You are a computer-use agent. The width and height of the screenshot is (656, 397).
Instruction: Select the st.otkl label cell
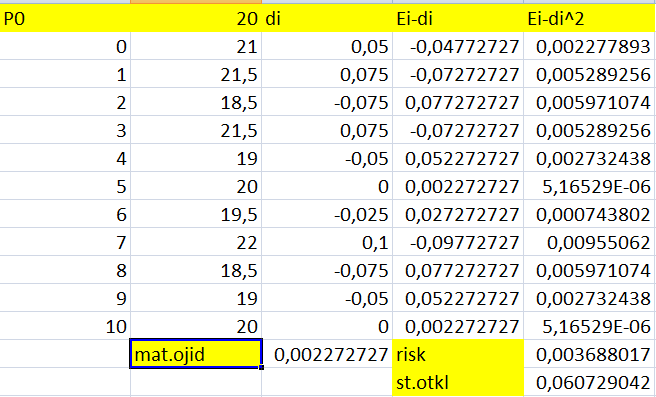pos(458,382)
